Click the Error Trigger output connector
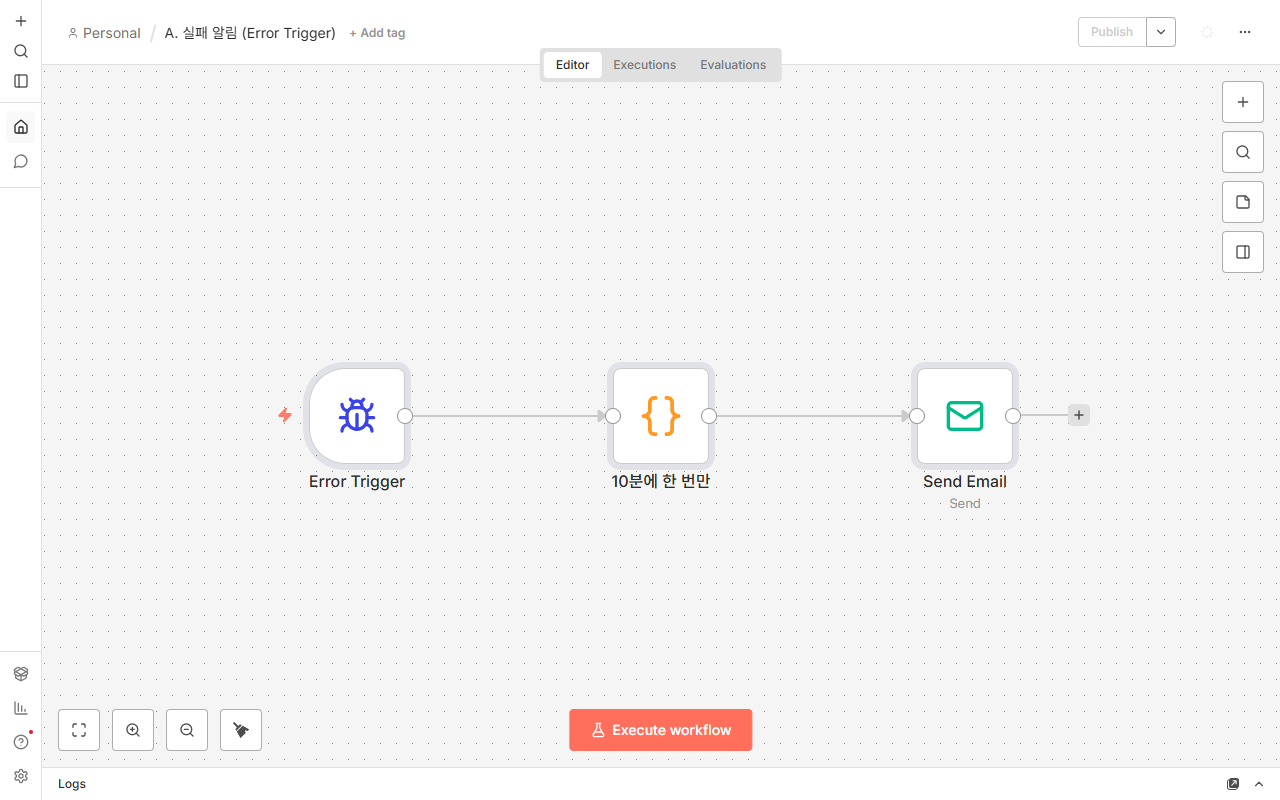This screenshot has width=1280, height=800. click(x=405, y=416)
